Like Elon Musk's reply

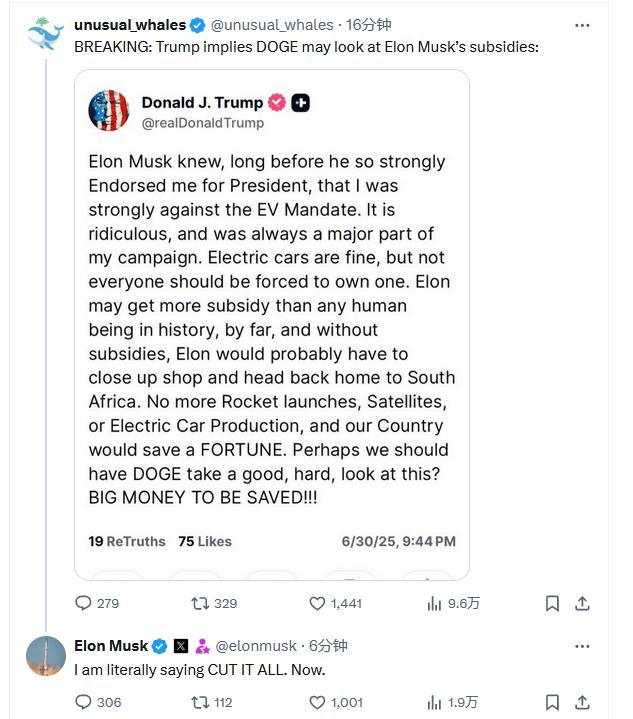(317, 702)
